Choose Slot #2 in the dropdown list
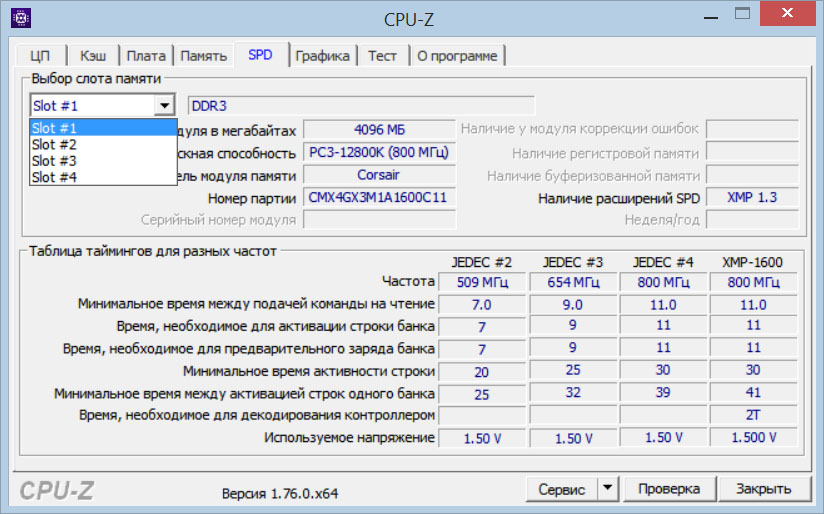 click(x=103, y=145)
